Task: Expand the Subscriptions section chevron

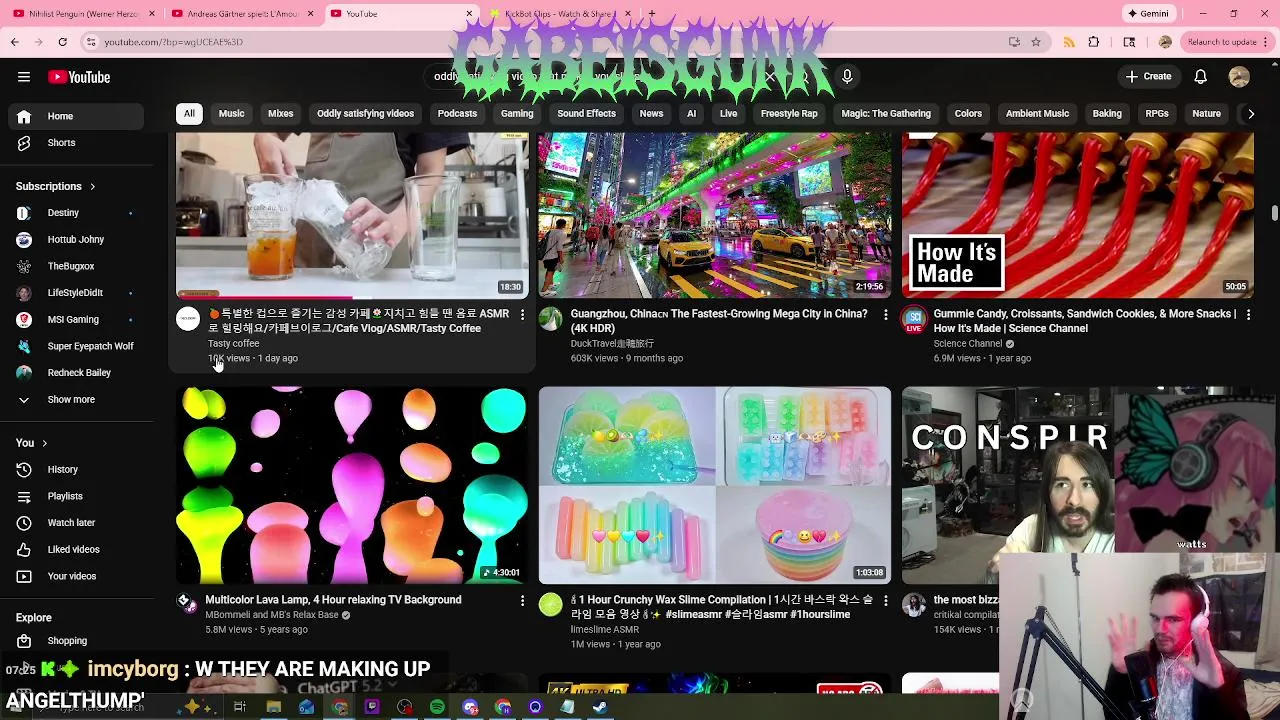Action: pos(92,187)
